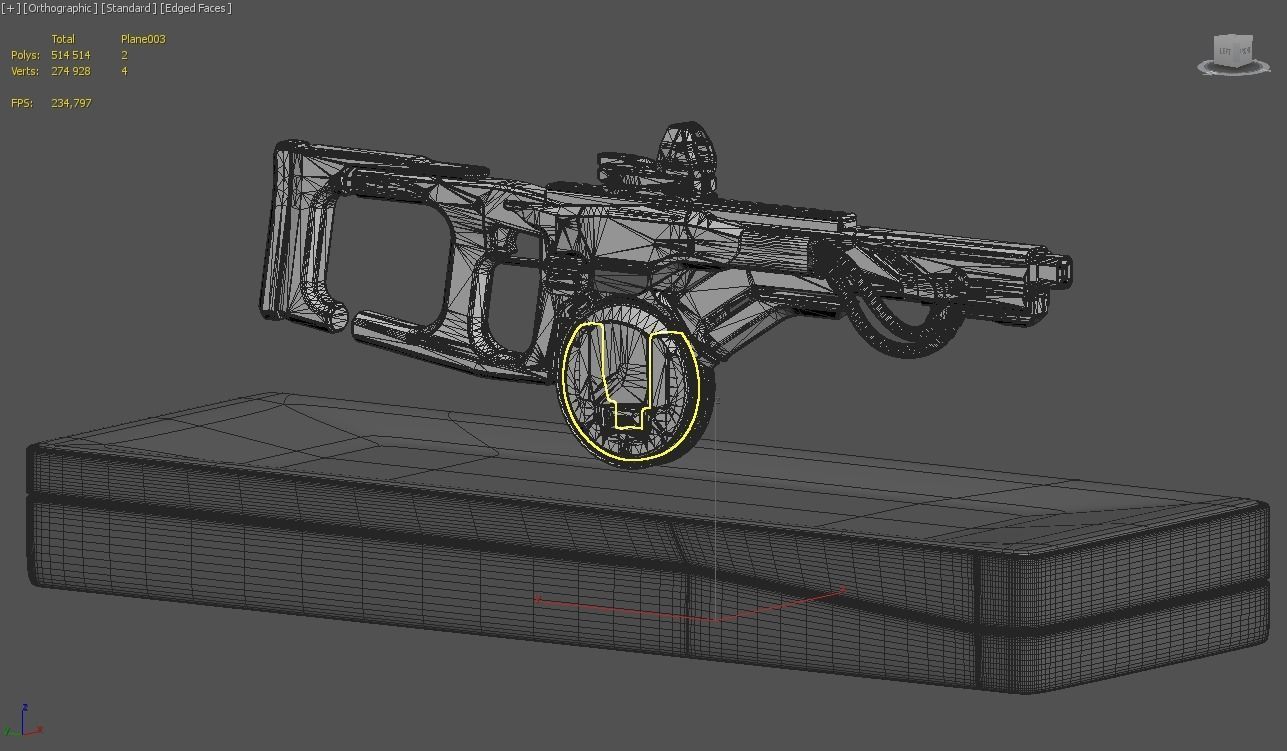Click the Plane003 statistics label

point(143,39)
